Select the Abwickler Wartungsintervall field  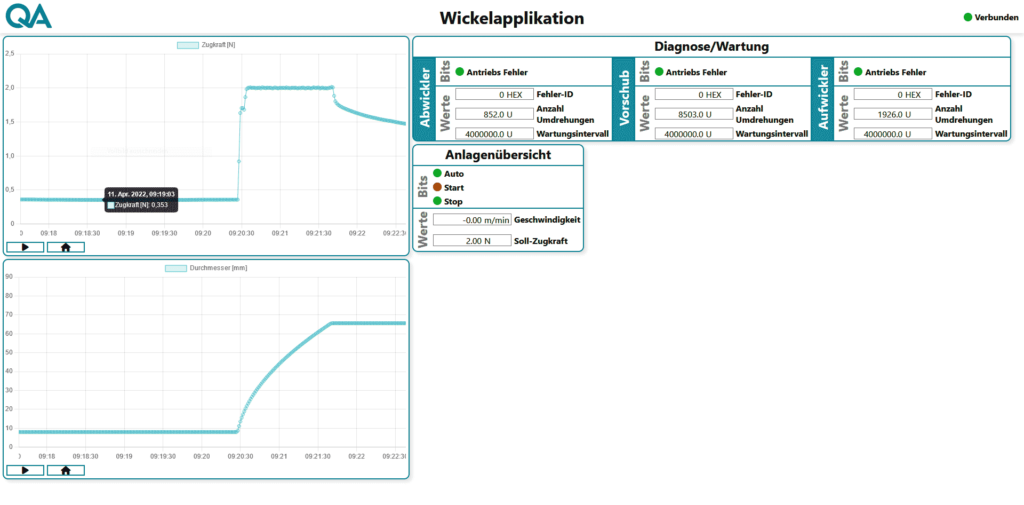[x=494, y=134]
